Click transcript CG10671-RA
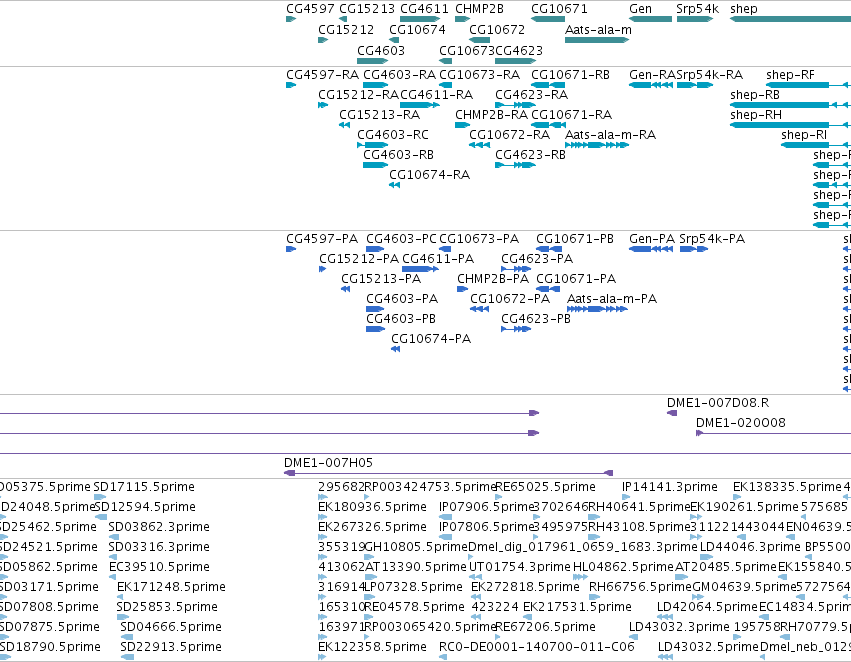Viewport: 851px width, 662px height. tap(571, 114)
